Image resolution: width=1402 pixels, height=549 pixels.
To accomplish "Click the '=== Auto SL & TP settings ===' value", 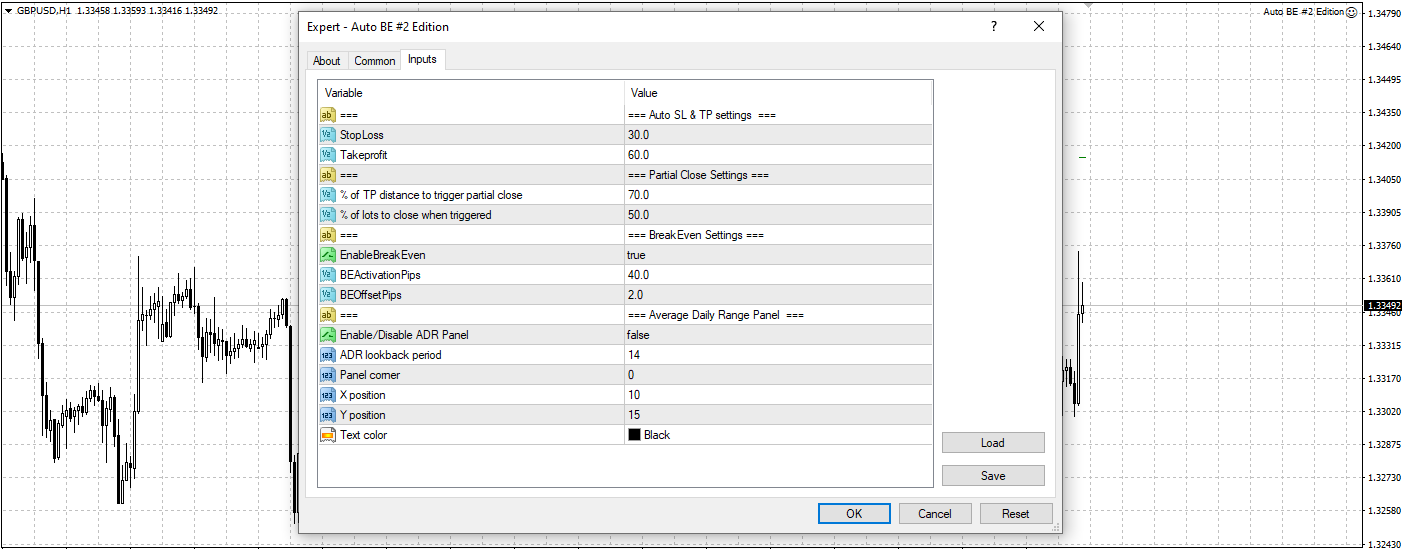I will coord(702,115).
